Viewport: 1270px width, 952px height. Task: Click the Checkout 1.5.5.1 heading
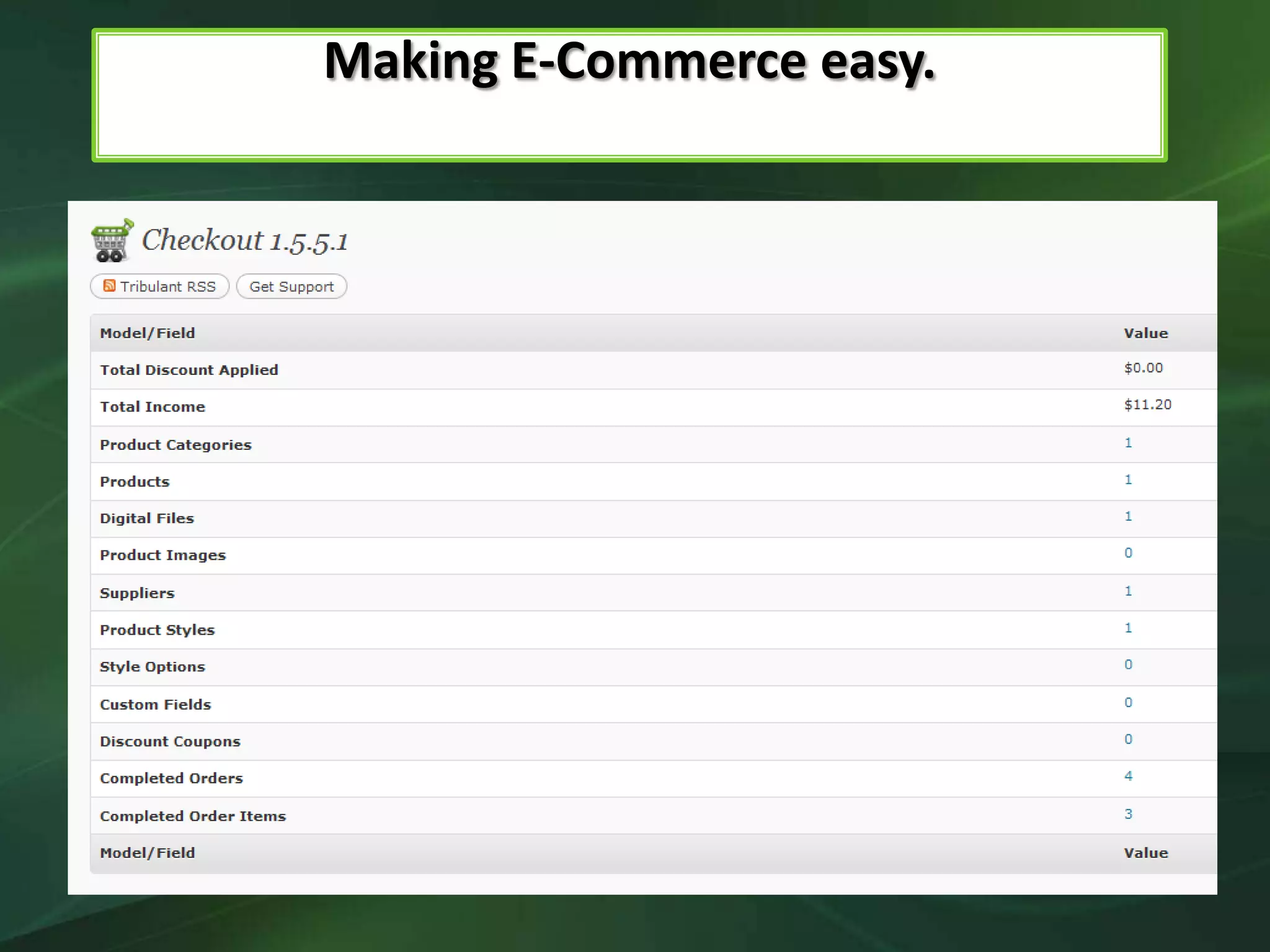[x=245, y=240]
